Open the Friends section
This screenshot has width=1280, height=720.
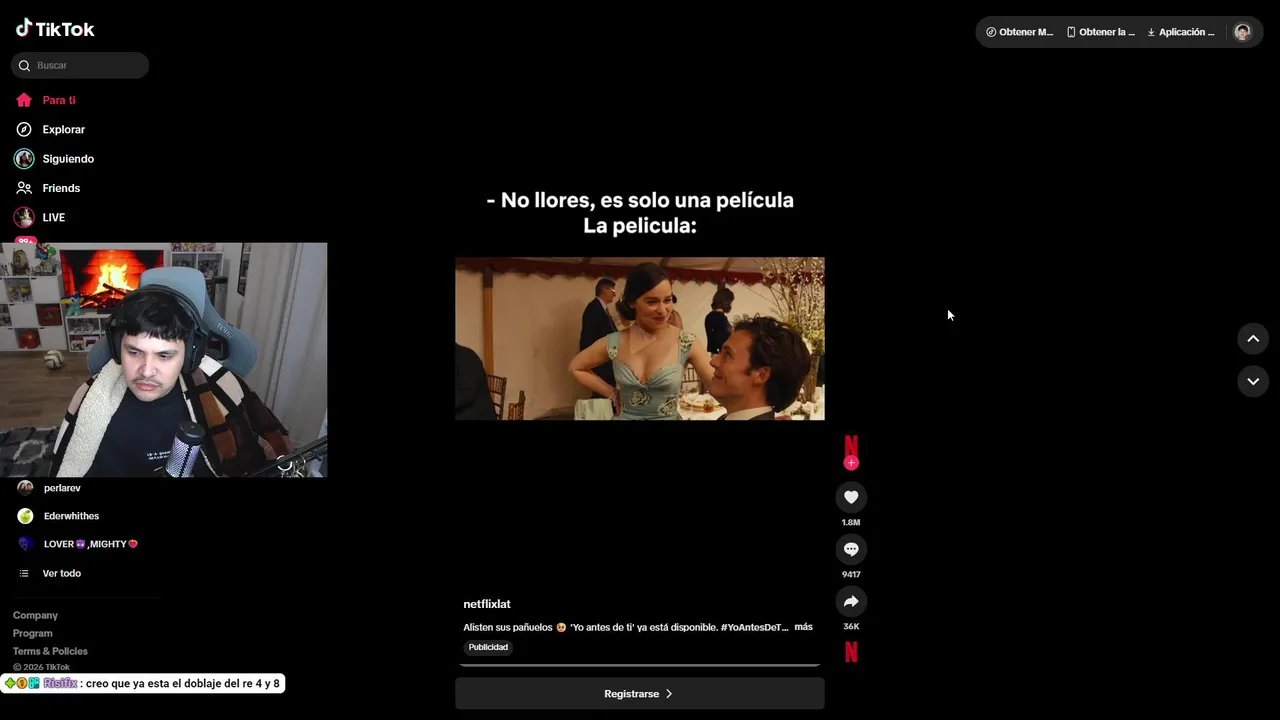tap(61, 188)
